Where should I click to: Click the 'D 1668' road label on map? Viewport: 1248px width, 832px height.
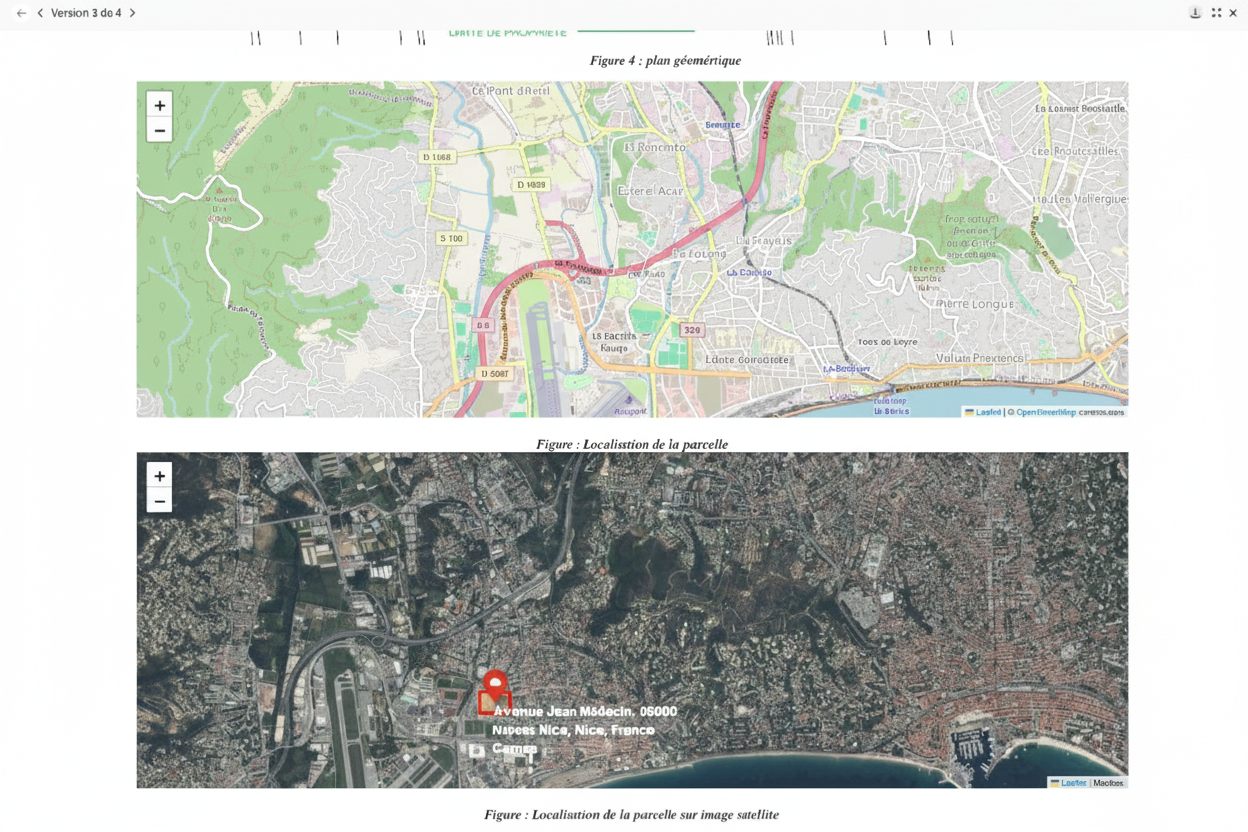[437, 157]
